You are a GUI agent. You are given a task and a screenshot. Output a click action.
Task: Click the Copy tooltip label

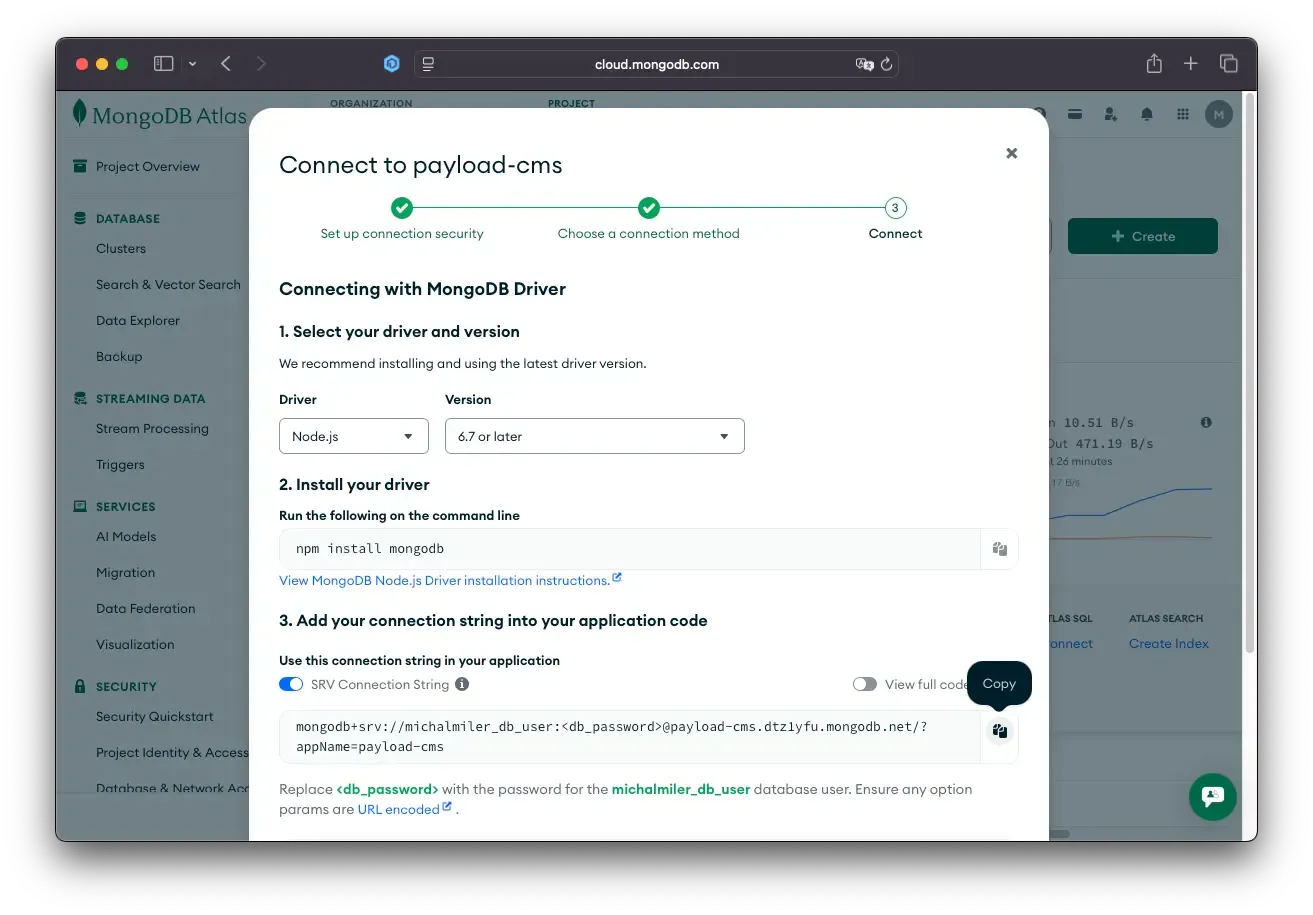pyautogui.click(x=999, y=683)
